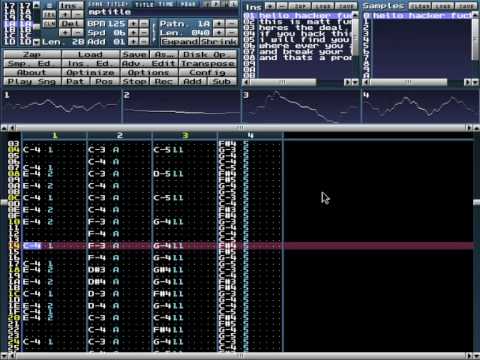
Task: Toggle Rec record mode
Action: pos(164,81)
